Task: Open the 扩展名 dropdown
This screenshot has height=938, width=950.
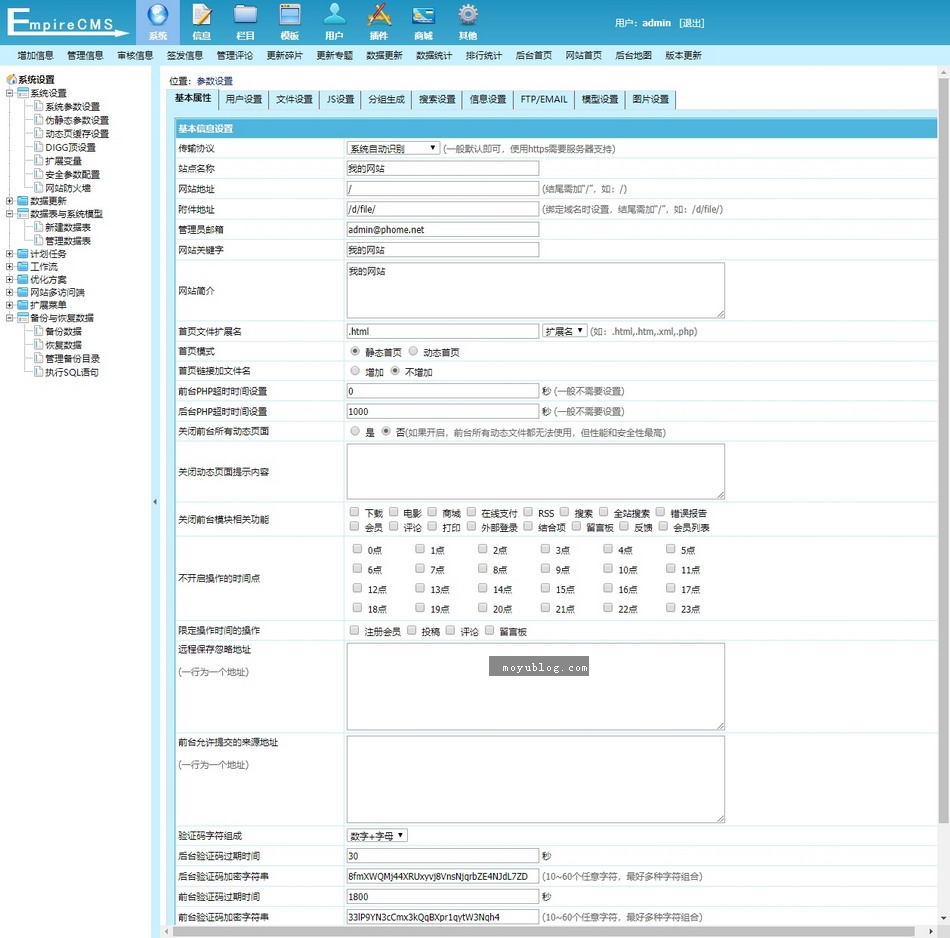Action: tap(564, 331)
